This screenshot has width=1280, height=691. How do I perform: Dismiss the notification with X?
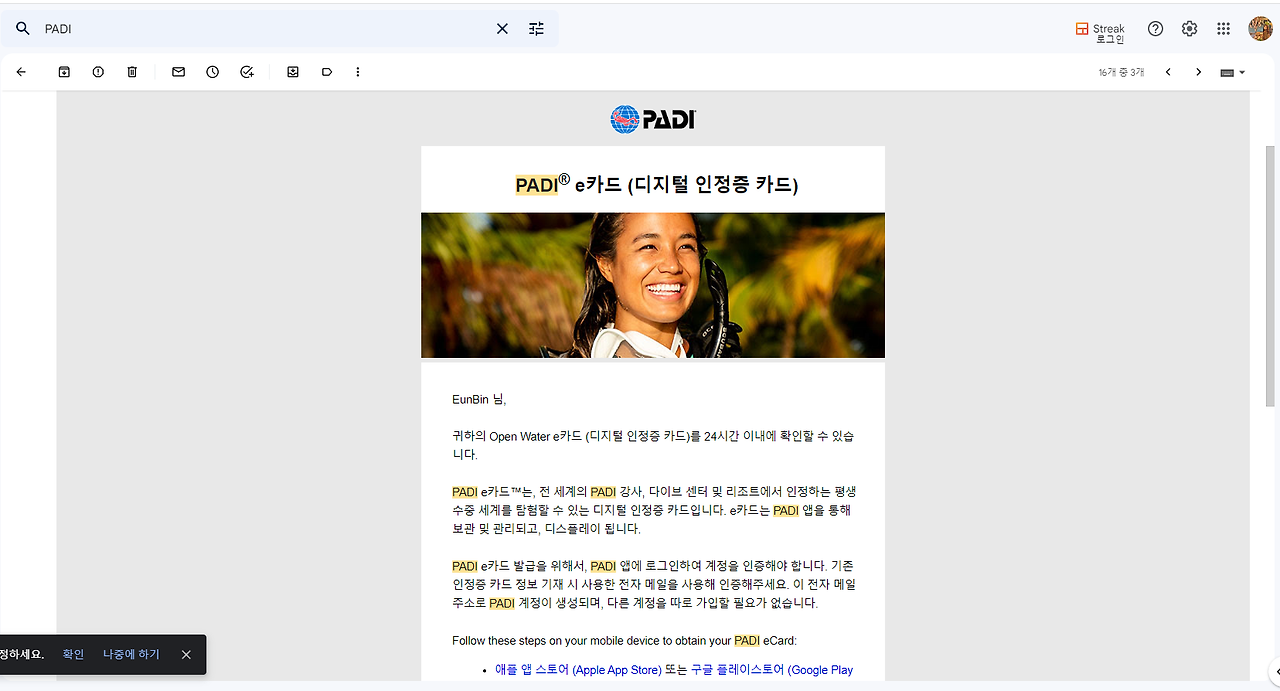(186, 654)
